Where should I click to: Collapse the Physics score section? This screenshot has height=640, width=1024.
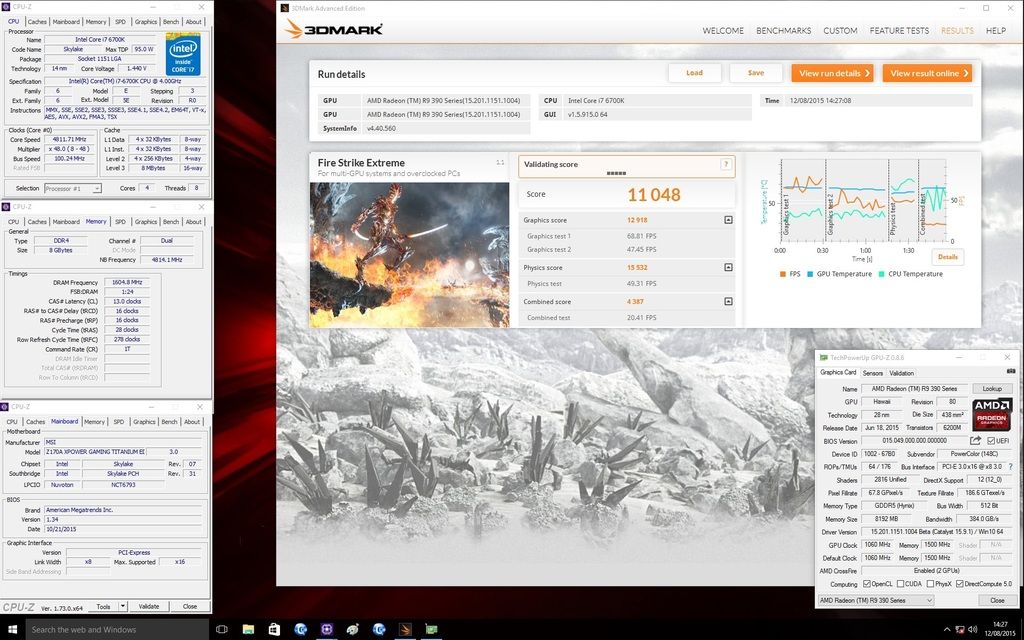(728, 267)
